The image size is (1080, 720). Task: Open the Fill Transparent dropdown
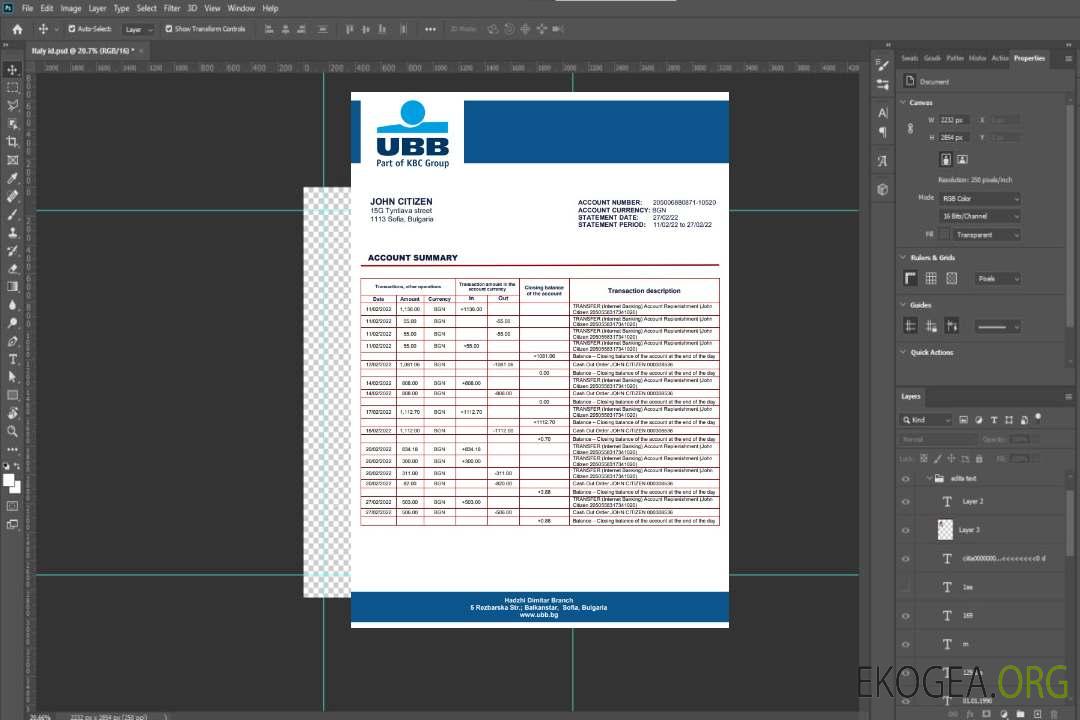click(986, 235)
